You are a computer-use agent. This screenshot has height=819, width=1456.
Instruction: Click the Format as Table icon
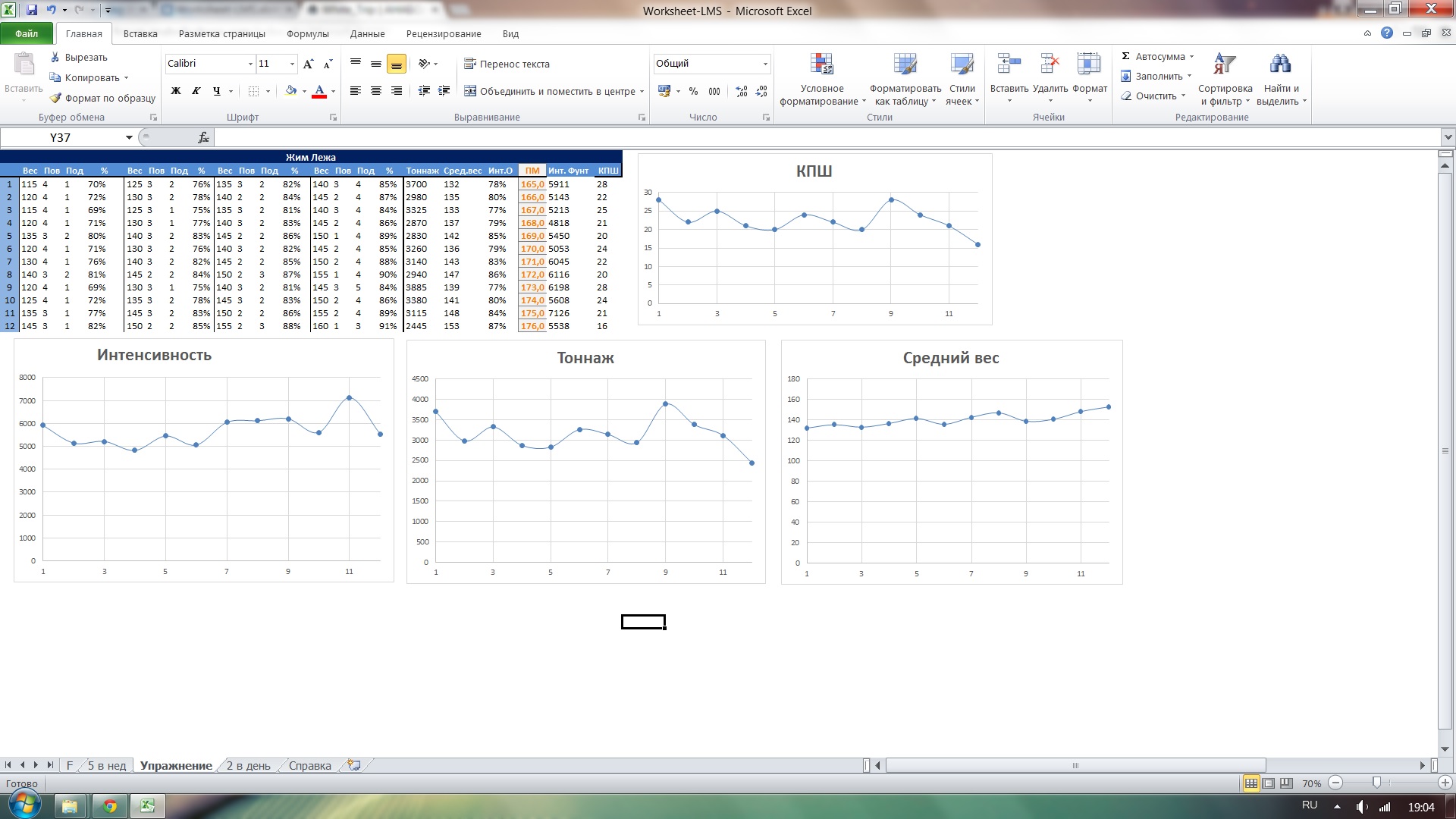click(x=905, y=65)
